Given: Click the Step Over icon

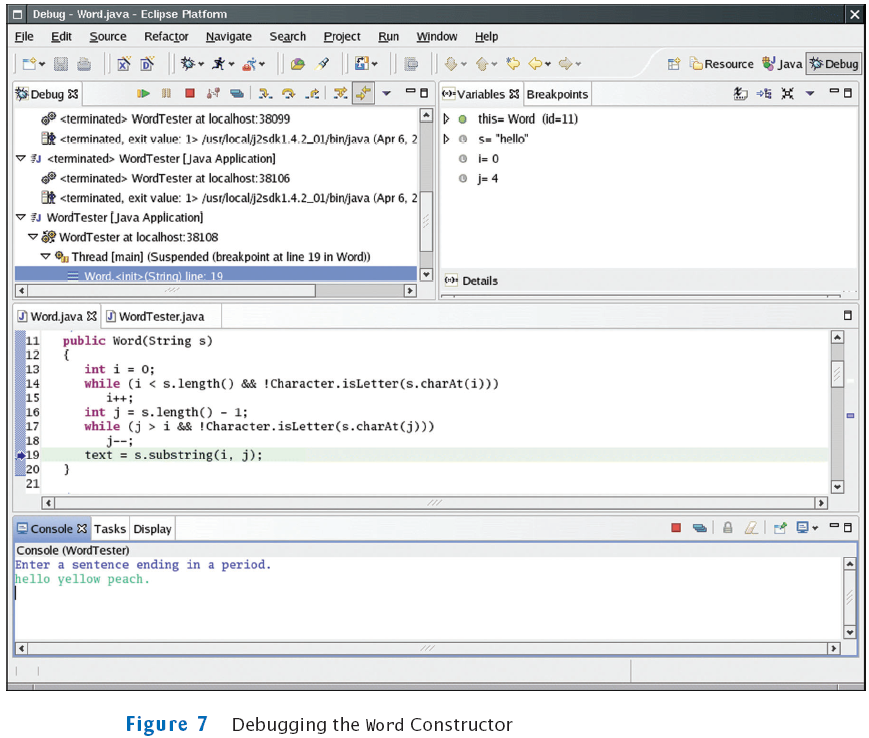Looking at the screenshot, I should tap(289, 94).
